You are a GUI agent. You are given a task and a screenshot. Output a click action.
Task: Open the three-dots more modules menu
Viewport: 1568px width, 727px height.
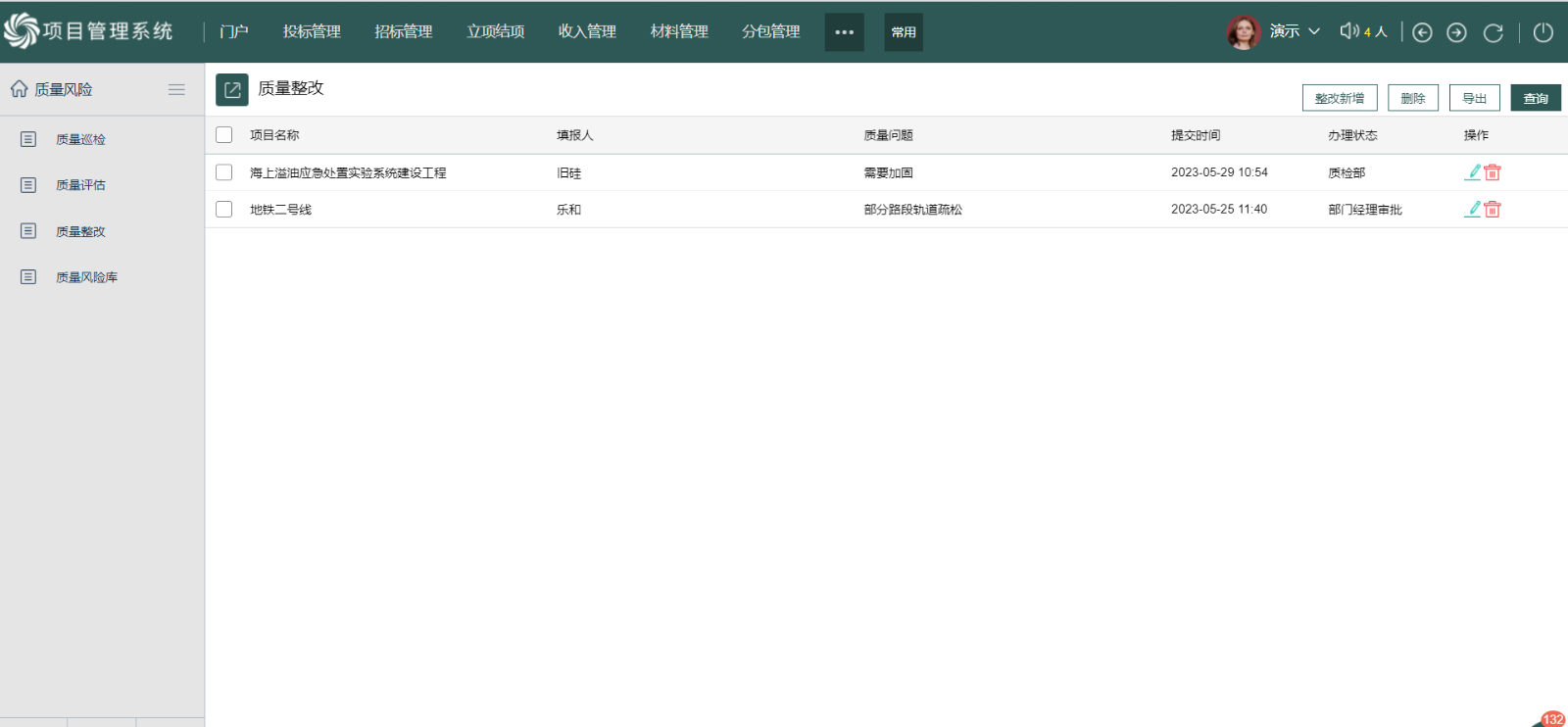point(845,32)
